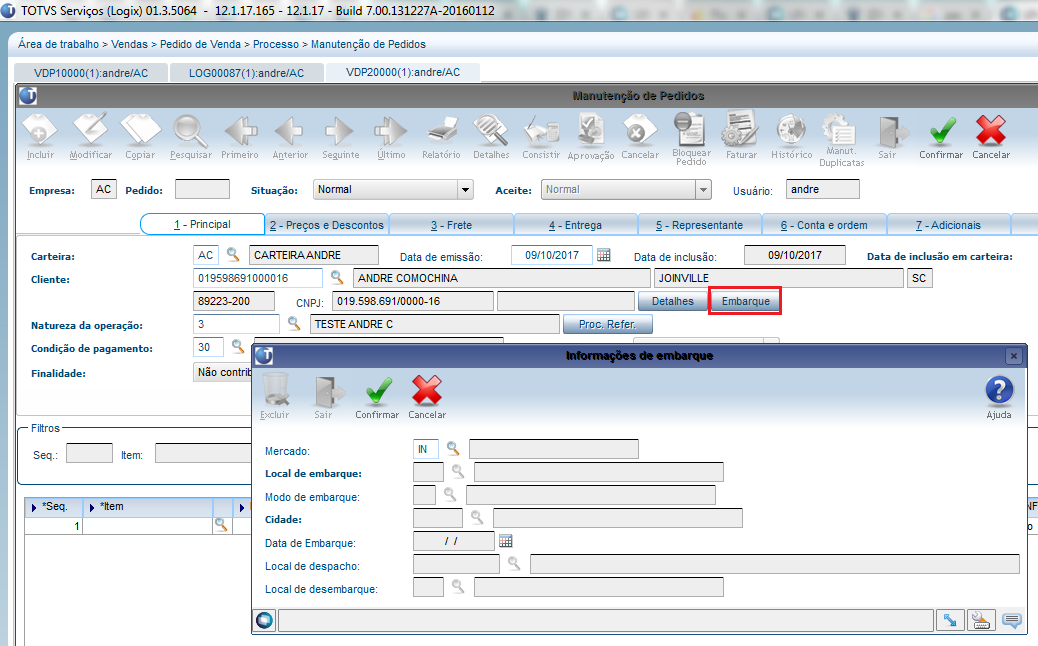Go to Primeiro record
1038x646 pixels.
[x=240, y=136]
